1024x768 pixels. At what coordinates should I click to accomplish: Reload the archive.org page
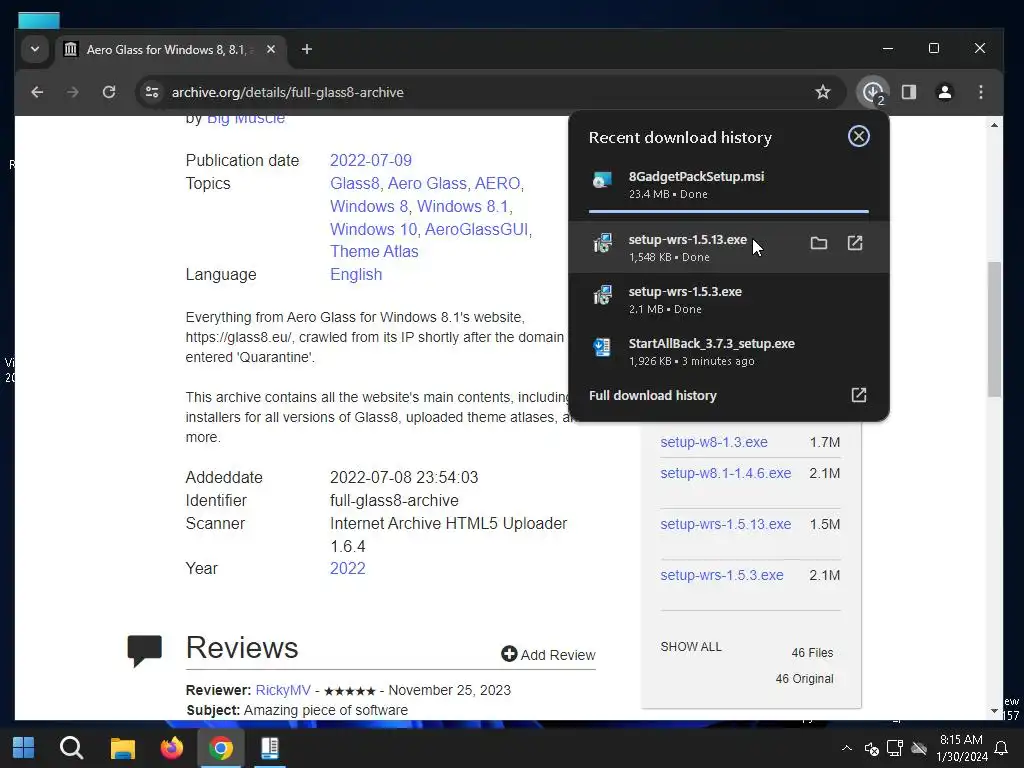(x=109, y=92)
